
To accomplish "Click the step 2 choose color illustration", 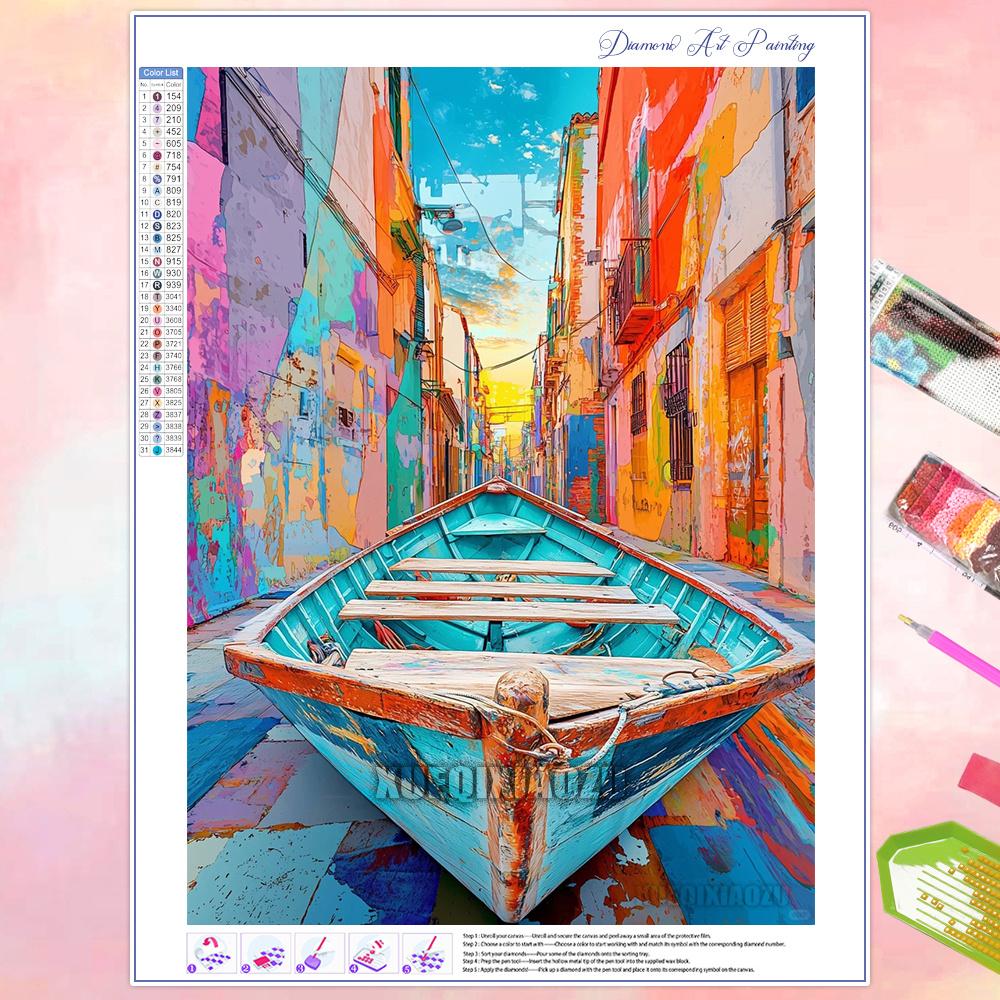I will point(266,953).
